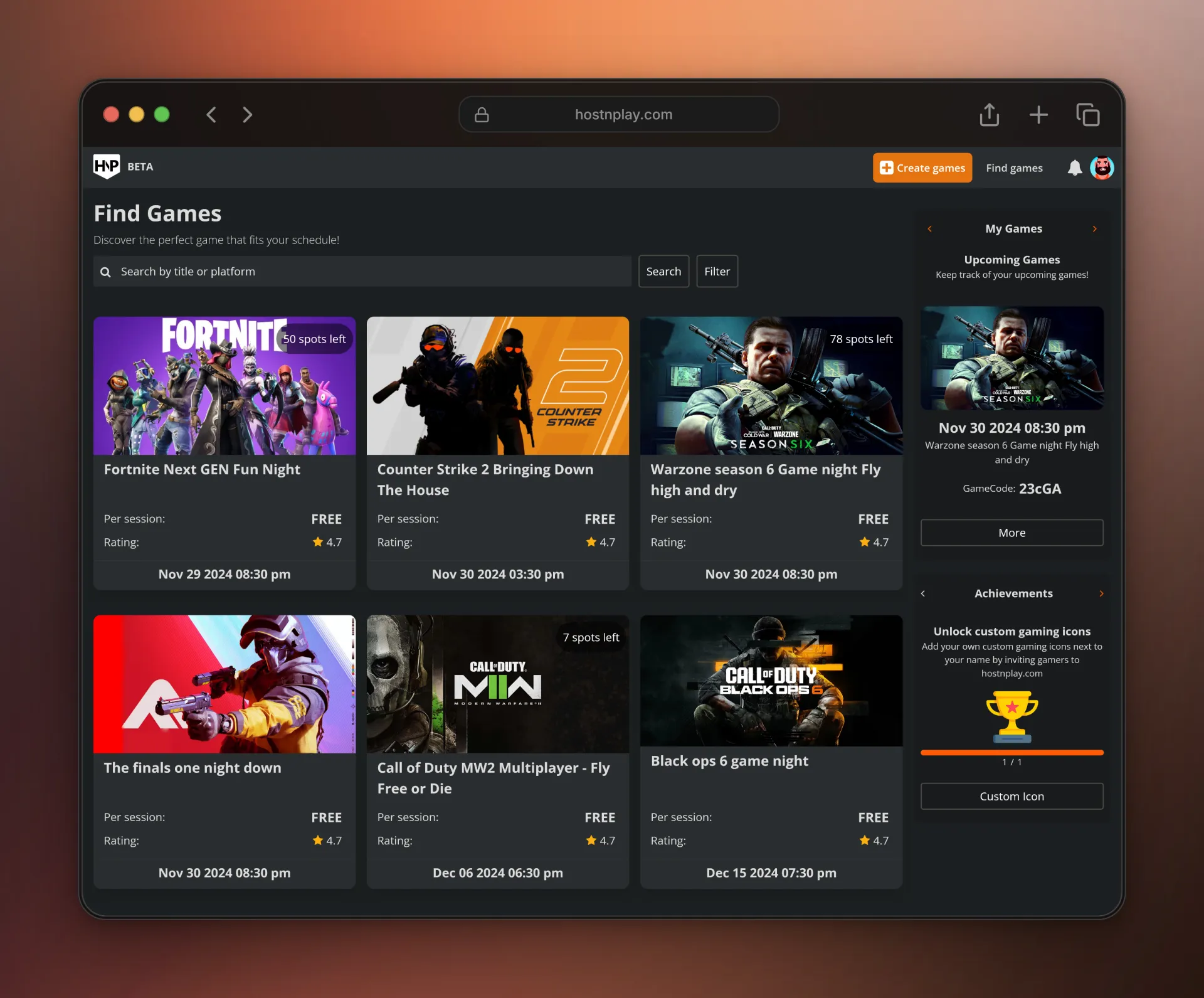The image size is (1204, 998).
Task: Open the Filter options
Action: pyautogui.click(x=717, y=272)
